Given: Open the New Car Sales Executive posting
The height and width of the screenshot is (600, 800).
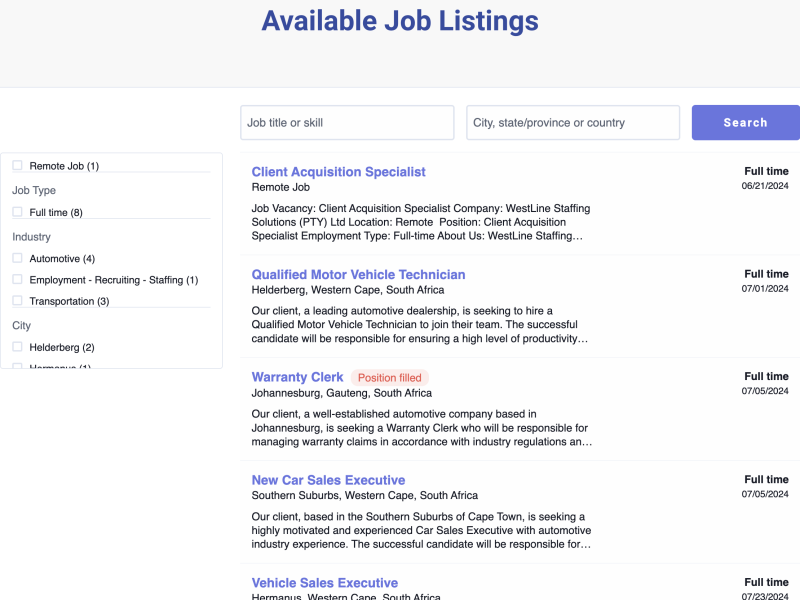Looking at the screenshot, I should (x=328, y=480).
